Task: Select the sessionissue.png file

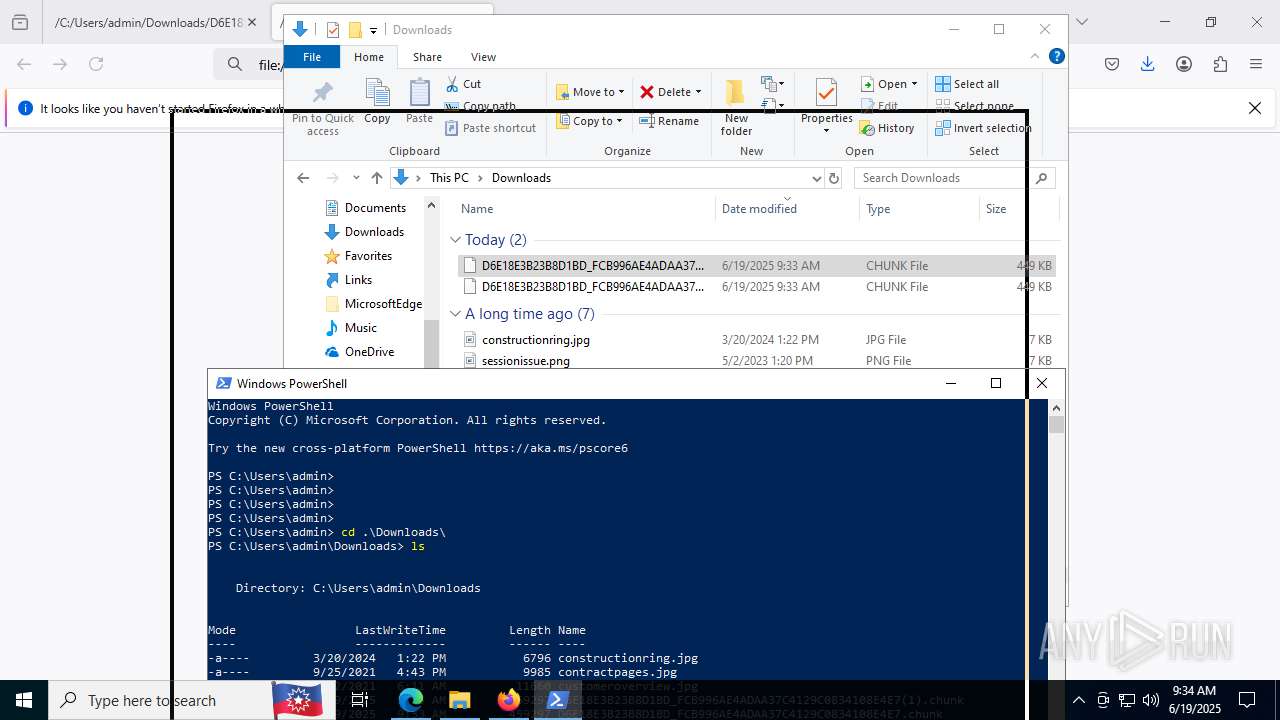Action: (x=526, y=361)
